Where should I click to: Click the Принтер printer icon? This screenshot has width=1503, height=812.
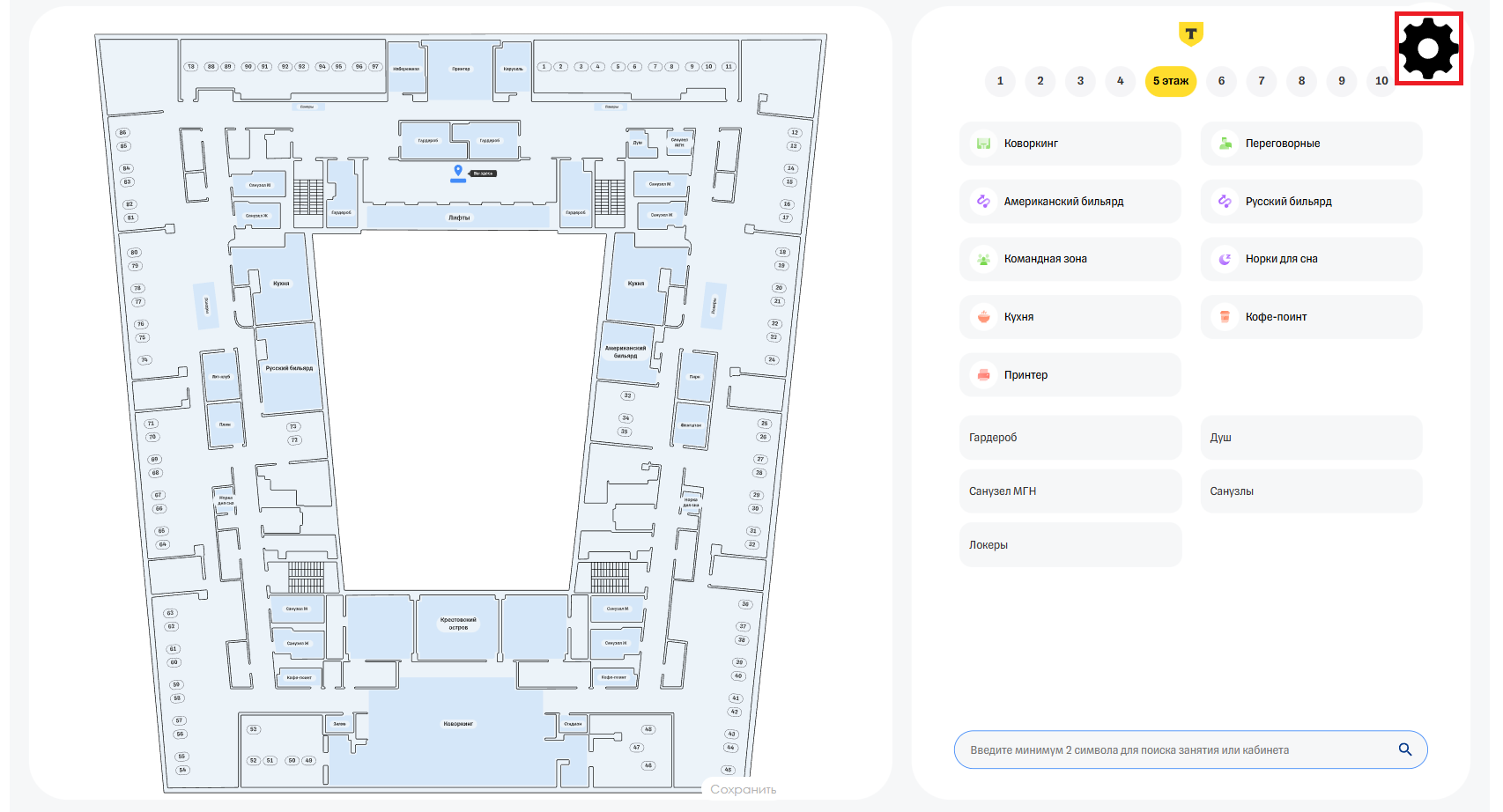(x=984, y=375)
